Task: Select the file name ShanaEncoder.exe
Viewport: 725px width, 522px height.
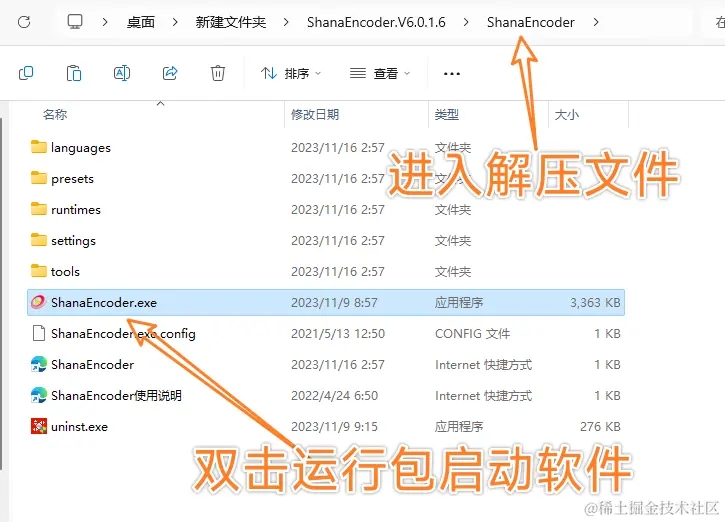Action: 104,302
